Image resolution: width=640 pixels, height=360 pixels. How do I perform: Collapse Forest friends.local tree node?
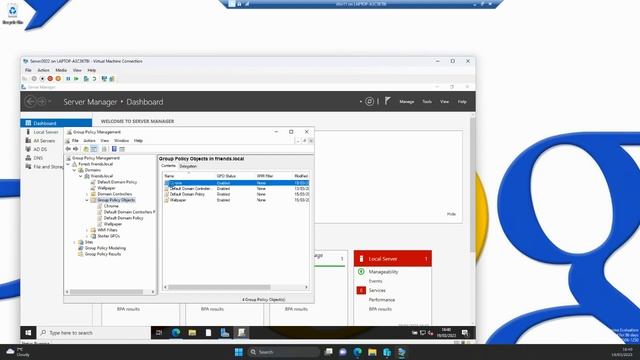point(68,164)
